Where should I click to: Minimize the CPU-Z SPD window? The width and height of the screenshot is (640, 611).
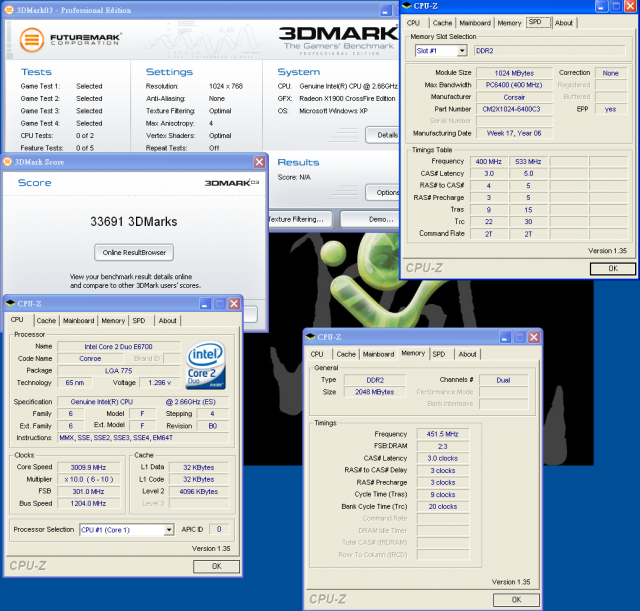click(x=601, y=6)
